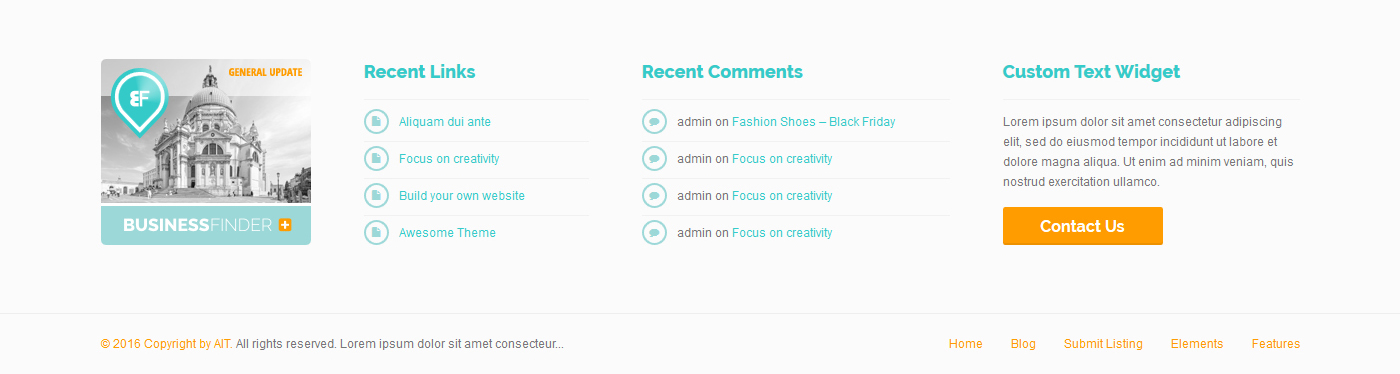The height and width of the screenshot is (374, 1400).
Task: Click the Contact Us button
Action: 1082,226
